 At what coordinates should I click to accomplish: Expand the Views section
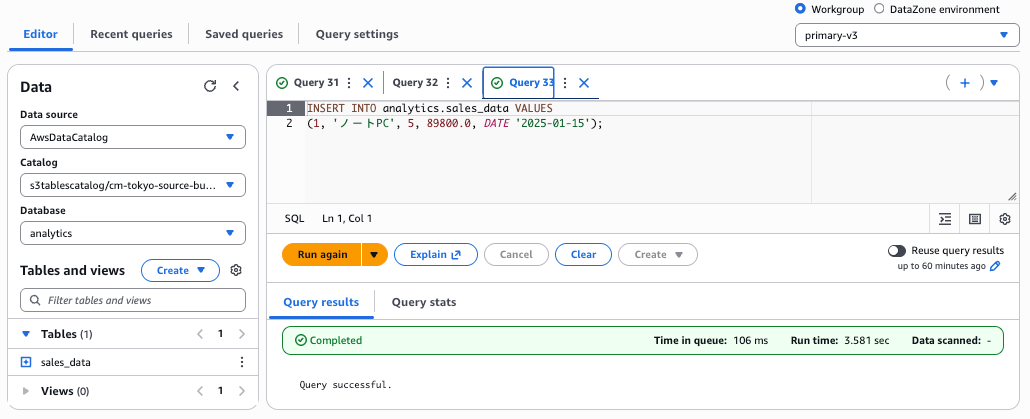coord(26,391)
